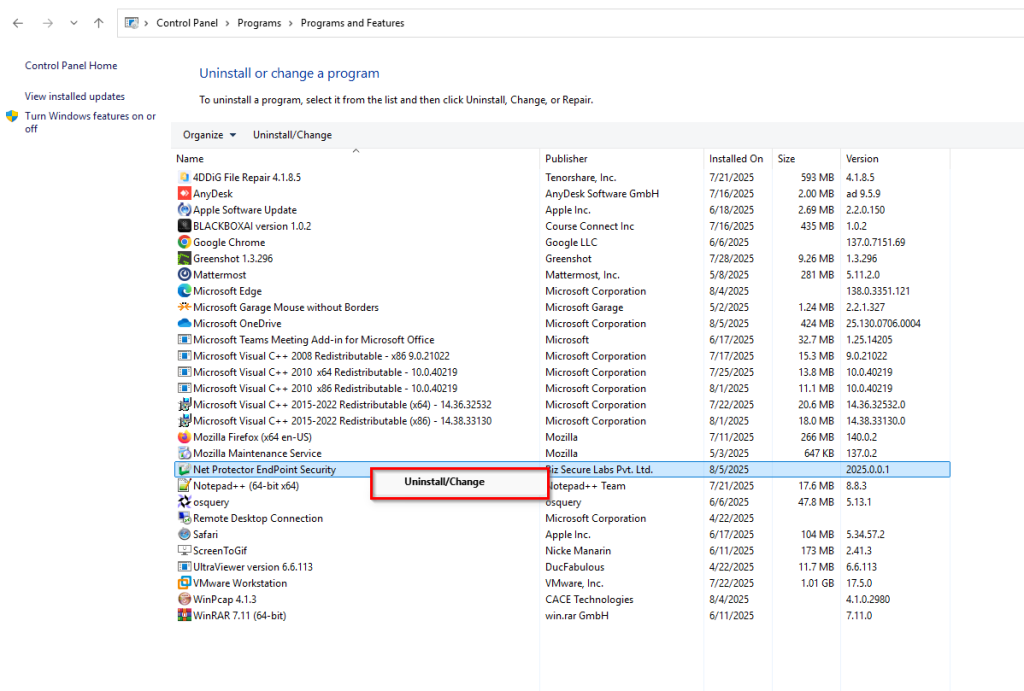
Task: Go to Control Panel Home
Action: 71,66
